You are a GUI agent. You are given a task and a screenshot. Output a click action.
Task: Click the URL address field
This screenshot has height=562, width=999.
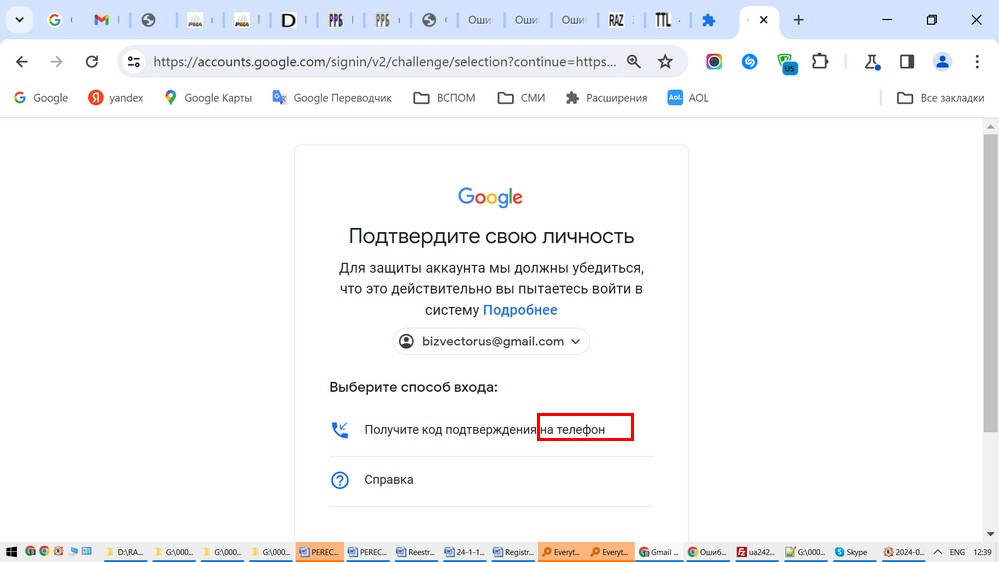click(385, 62)
